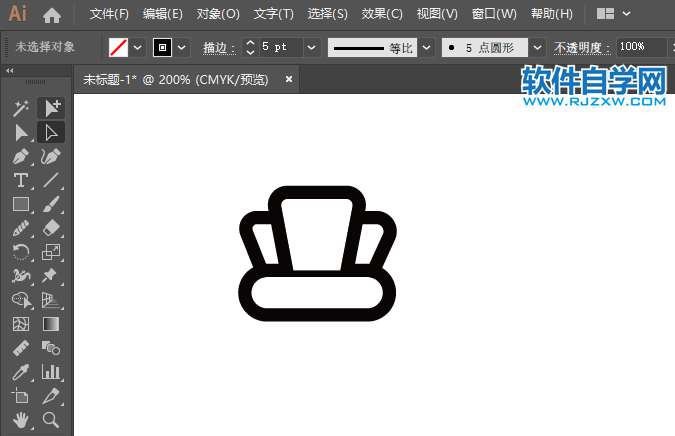Viewport: 675px width, 436px height.
Task: Select the Direct Selection tool
Action: tap(50, 132)
